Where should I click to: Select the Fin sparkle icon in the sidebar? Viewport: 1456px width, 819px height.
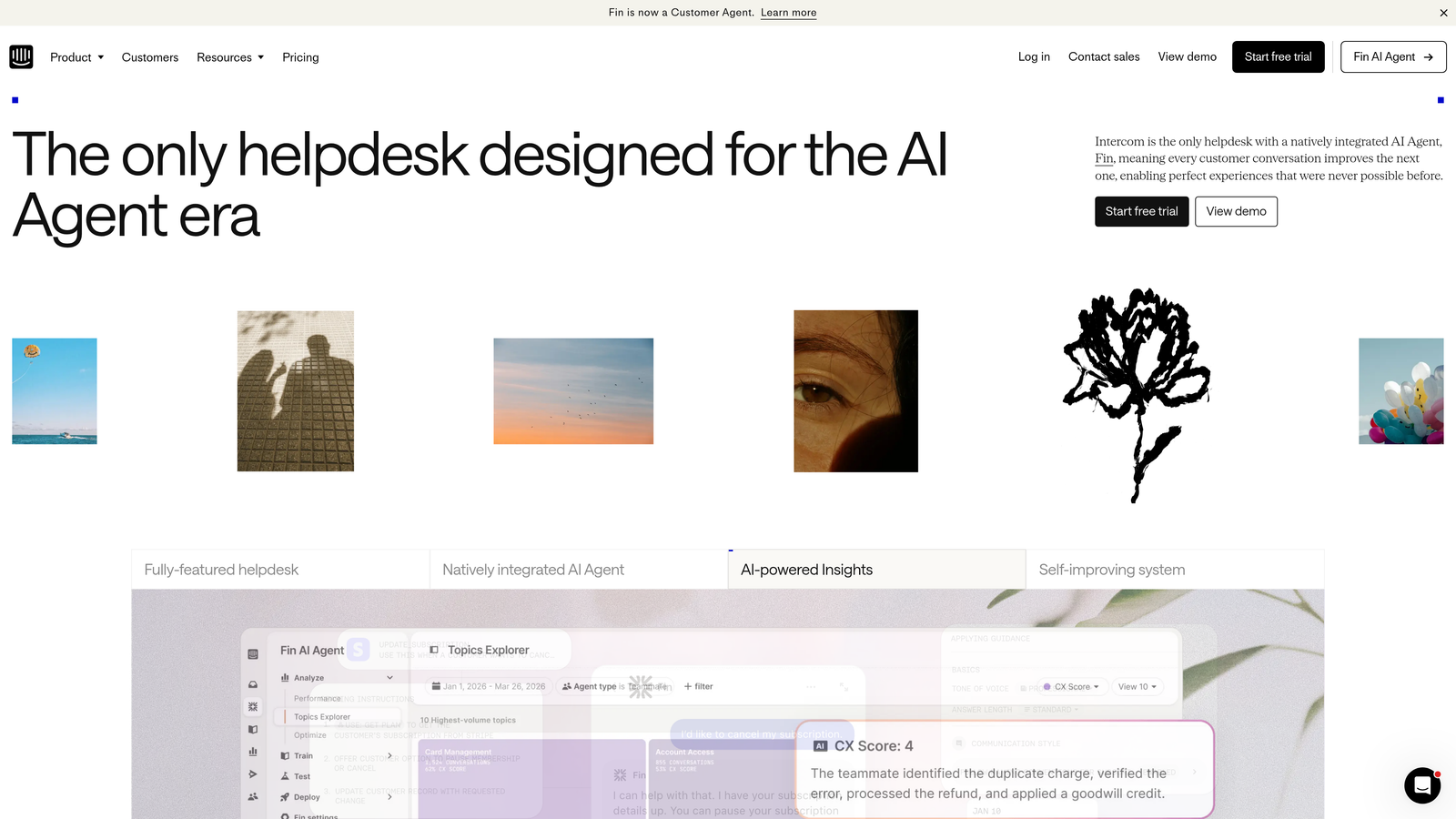(x=252, y=707)
